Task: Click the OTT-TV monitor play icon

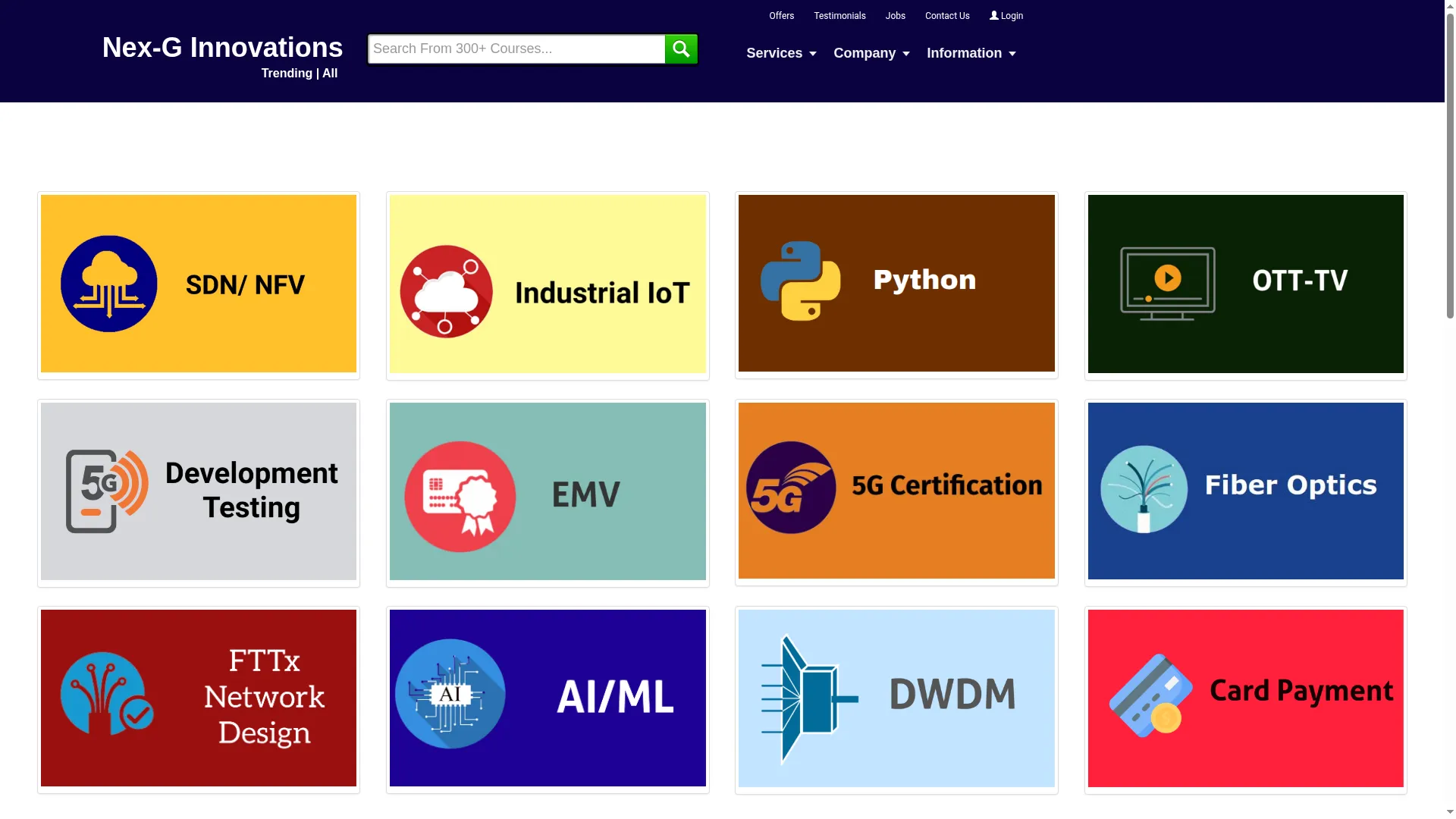Action: point(1168,284)
